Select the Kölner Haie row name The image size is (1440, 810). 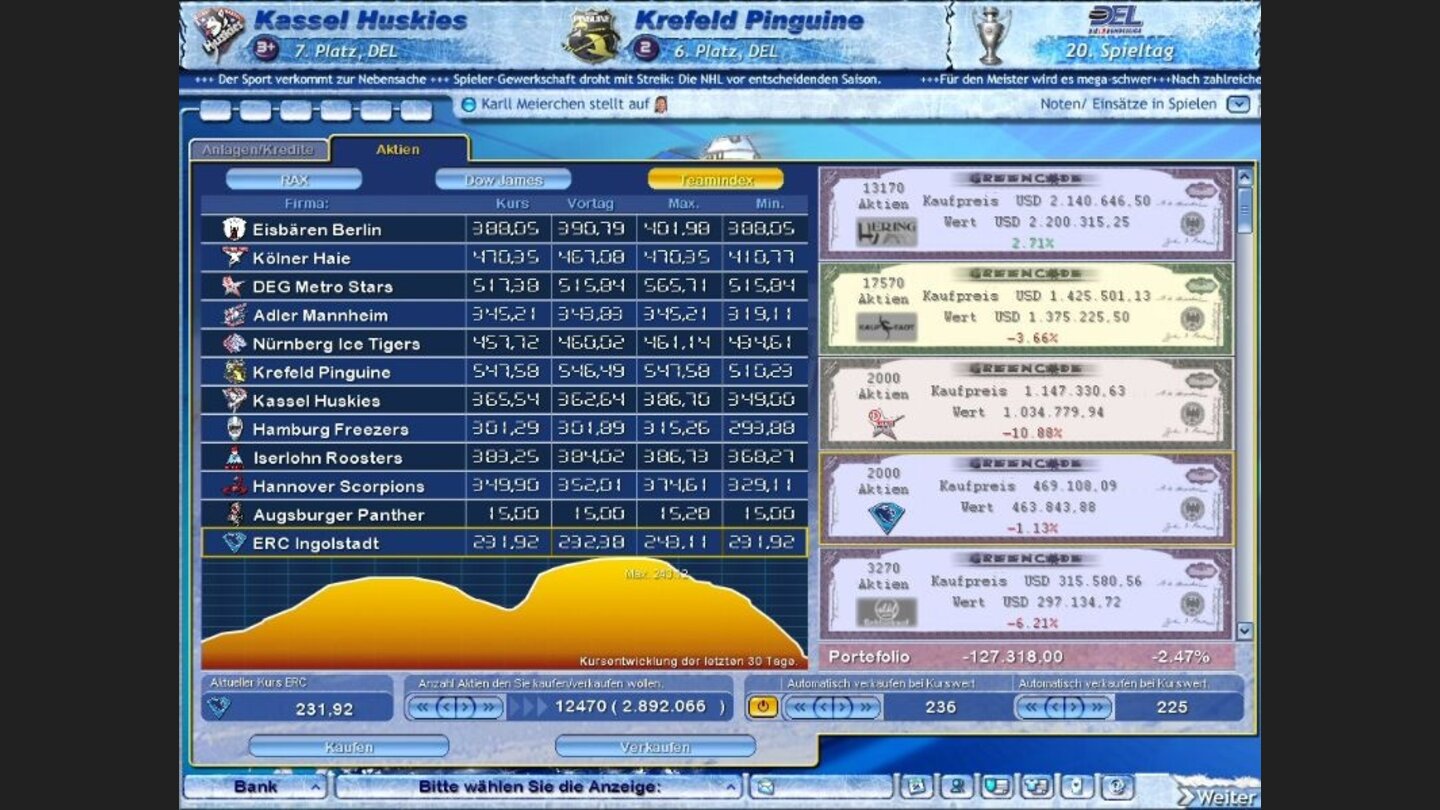click(x=301, y=258)
